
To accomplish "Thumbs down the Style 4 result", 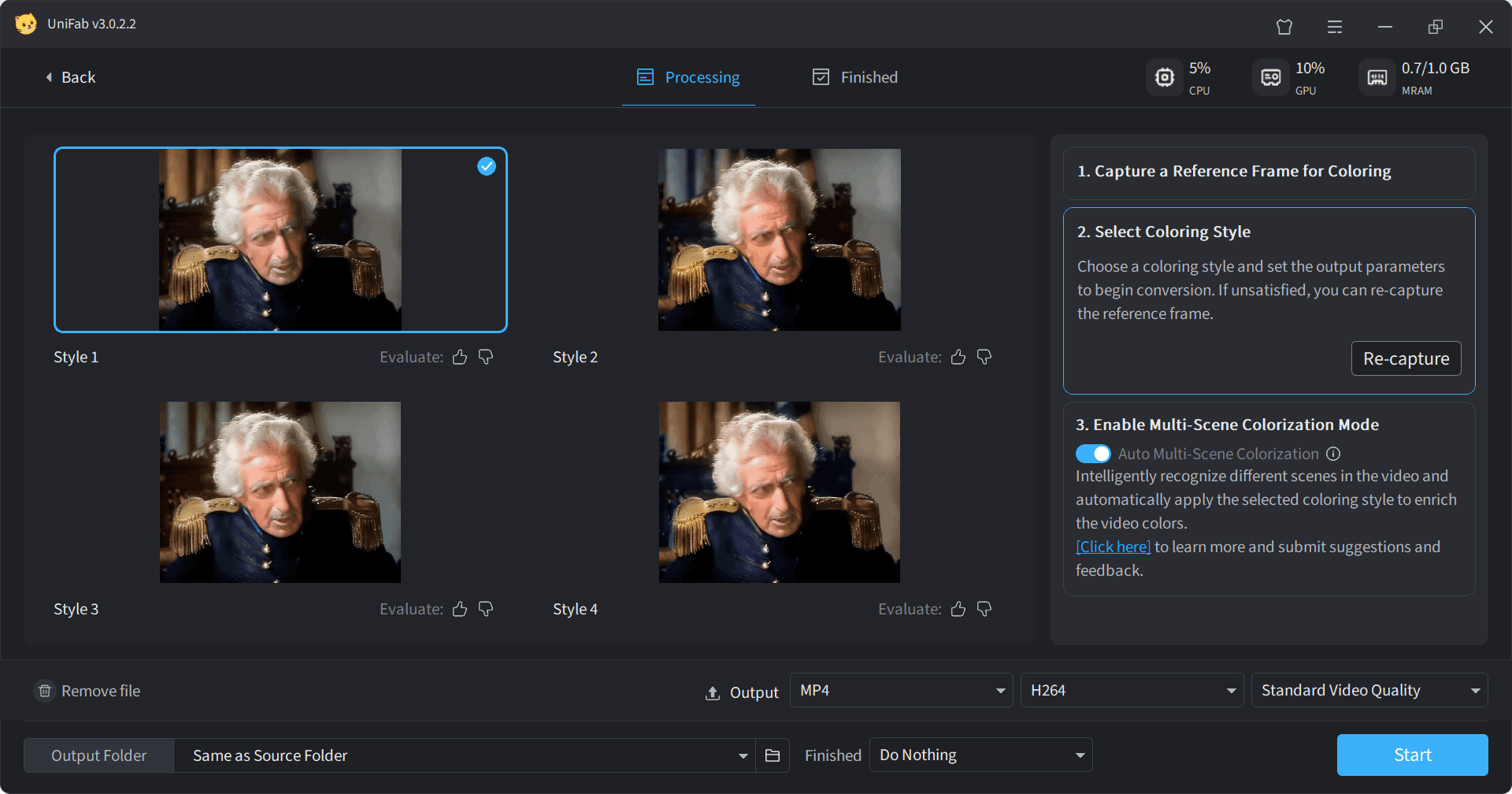I will (x=984, y=609).
